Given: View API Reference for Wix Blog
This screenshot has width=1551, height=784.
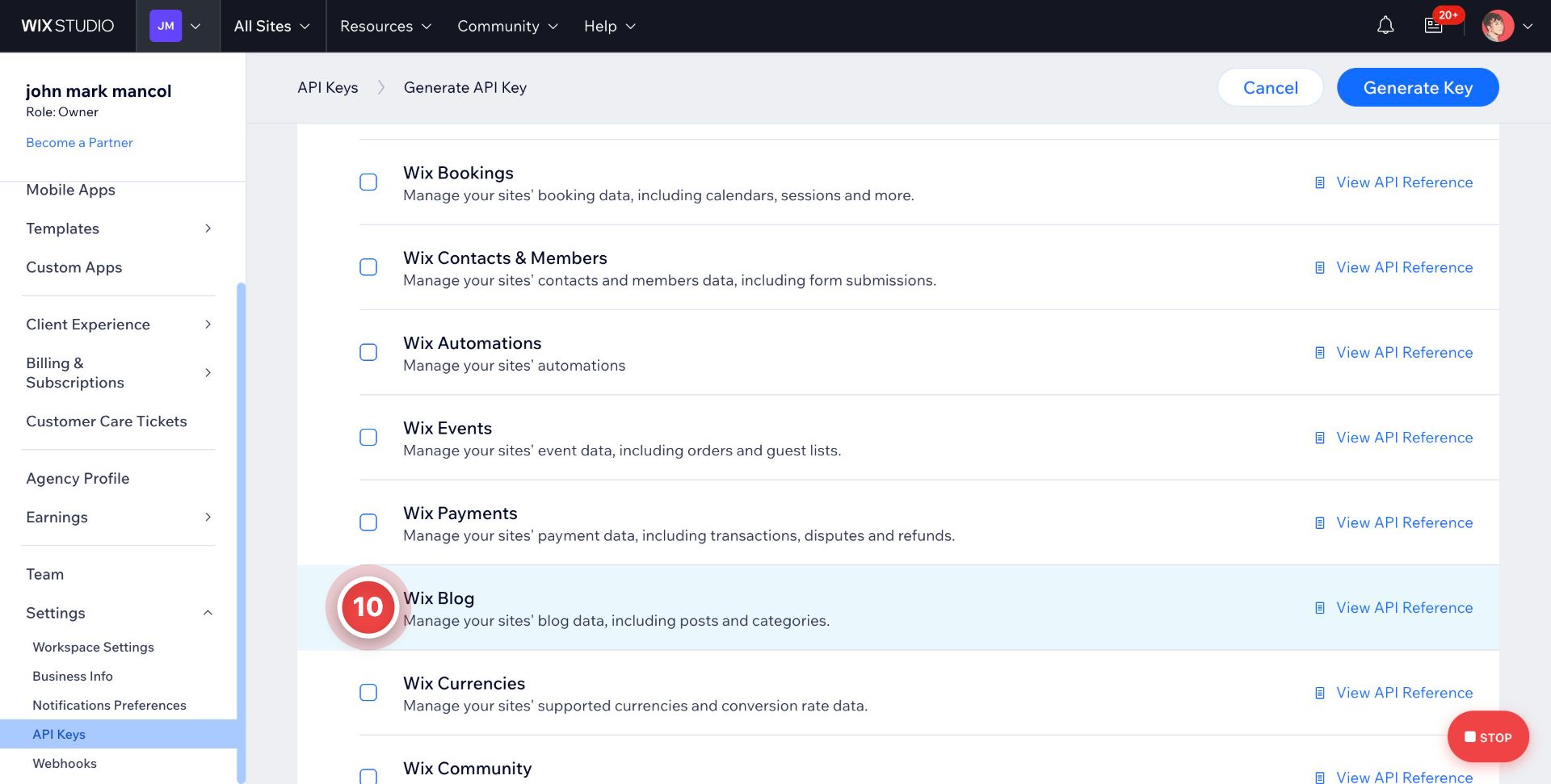Looking at the screenshot, I should tap(1404, 608).
